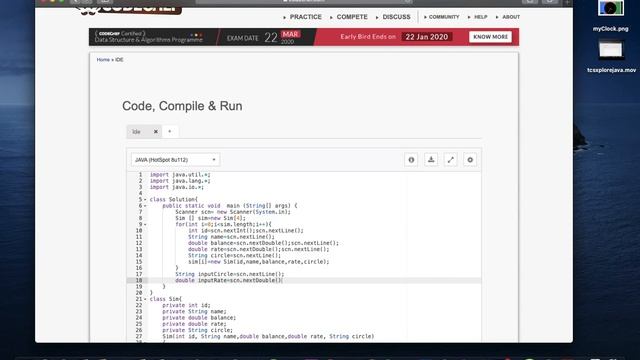Image resolution: width=640 pixels, height=360 pixels.
Task: Collapse class Sim fold at line 21
Action: click(145, 299)
